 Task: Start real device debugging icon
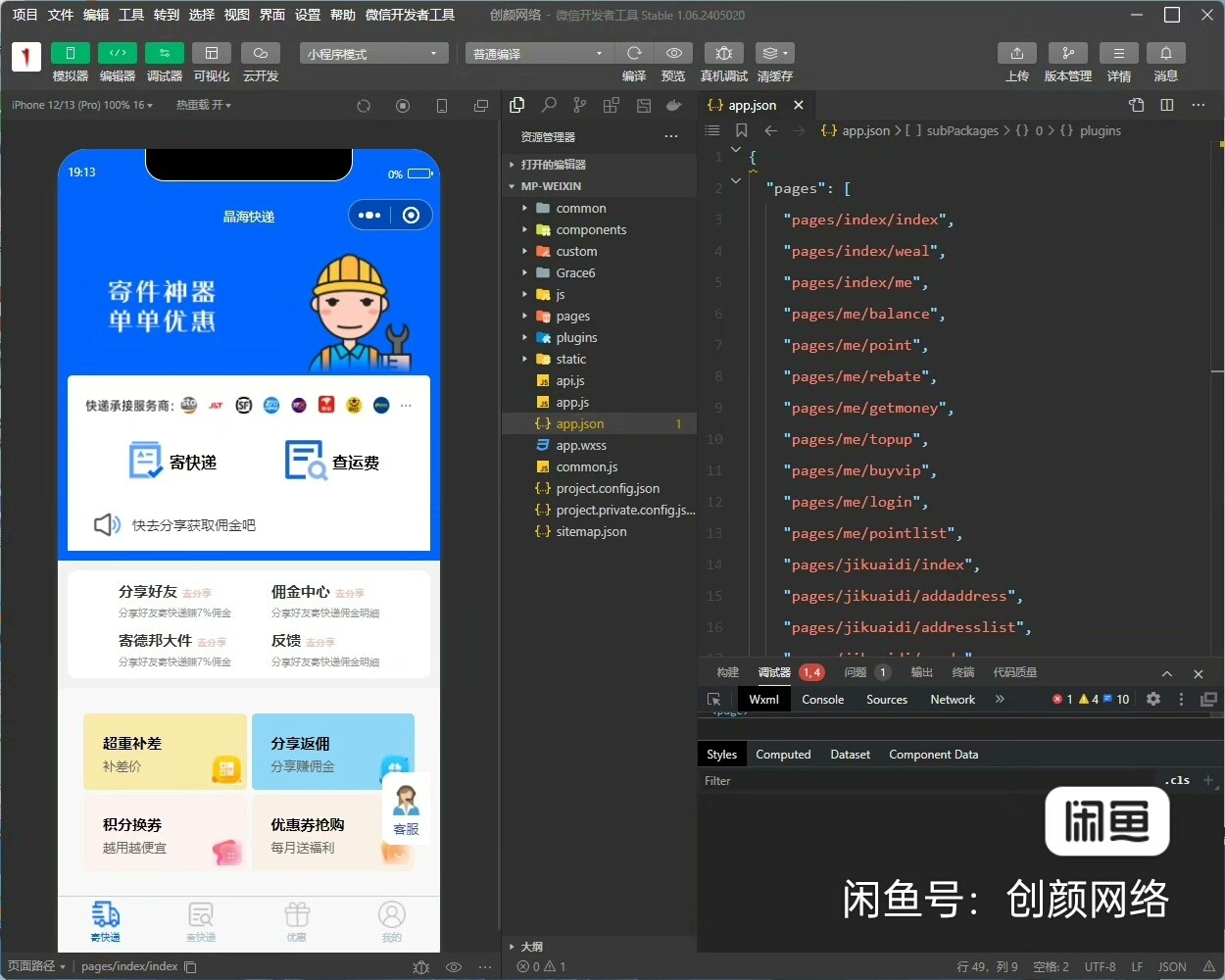[x=724, y=53]
